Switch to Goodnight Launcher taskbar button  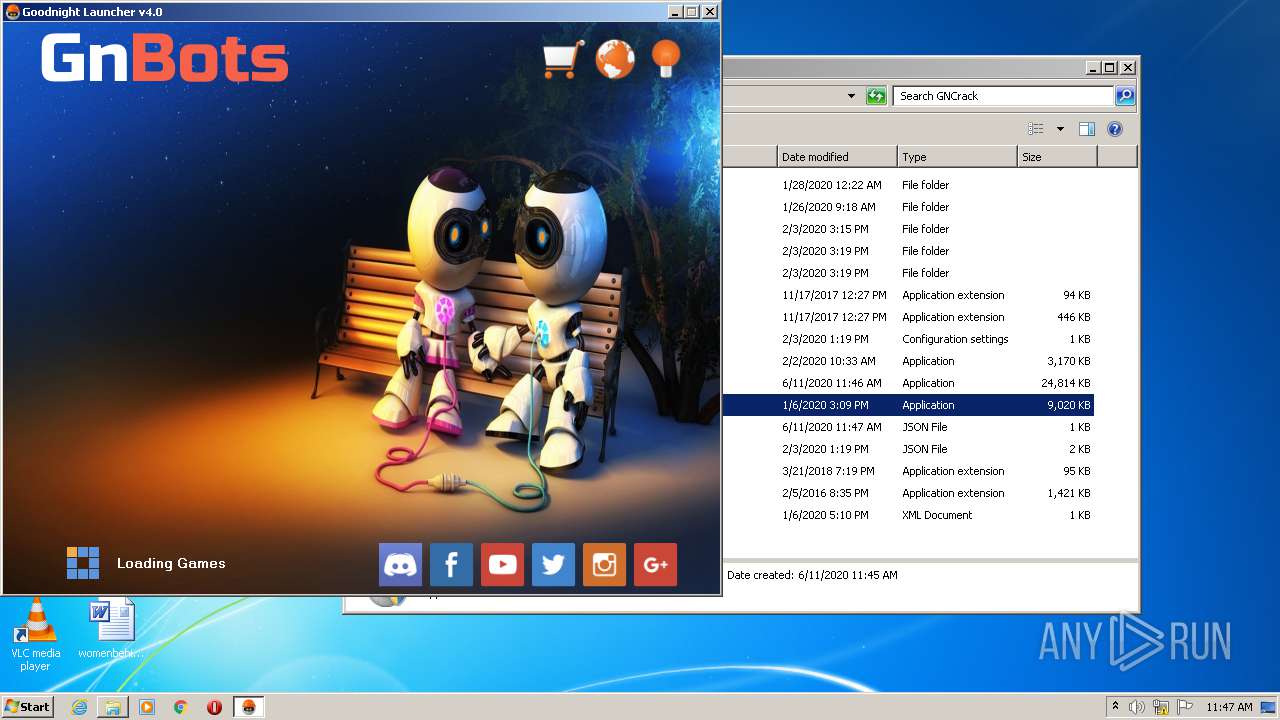[x=249, y=707]
